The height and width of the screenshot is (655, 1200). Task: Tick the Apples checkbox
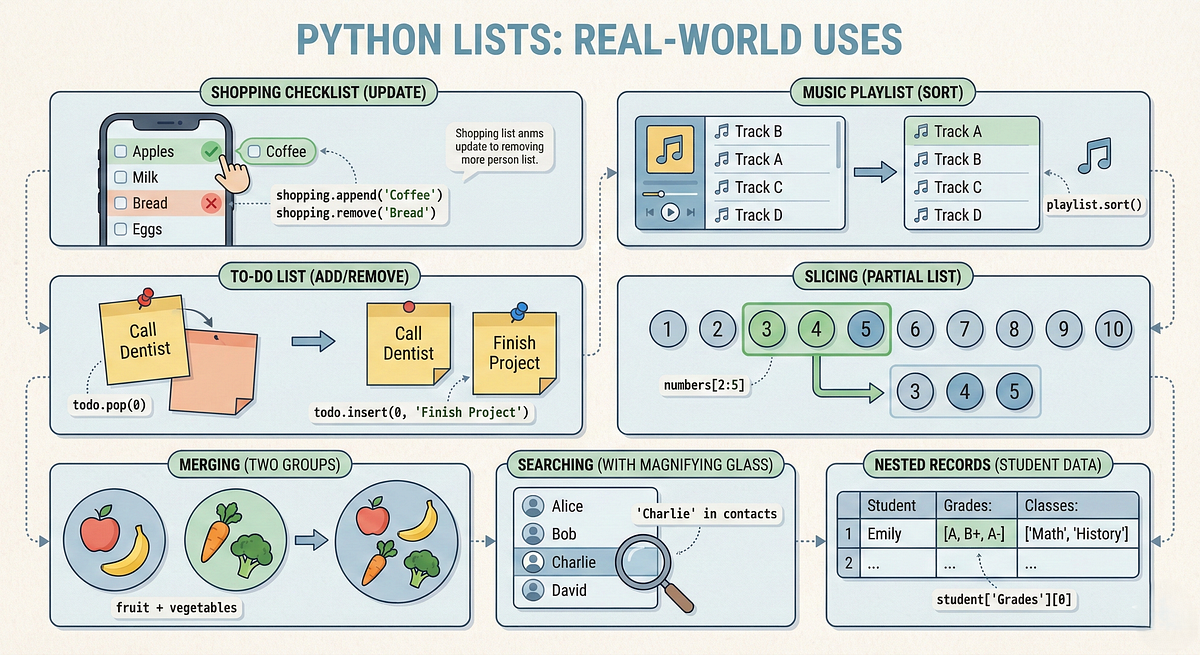[x=120, y=152]
